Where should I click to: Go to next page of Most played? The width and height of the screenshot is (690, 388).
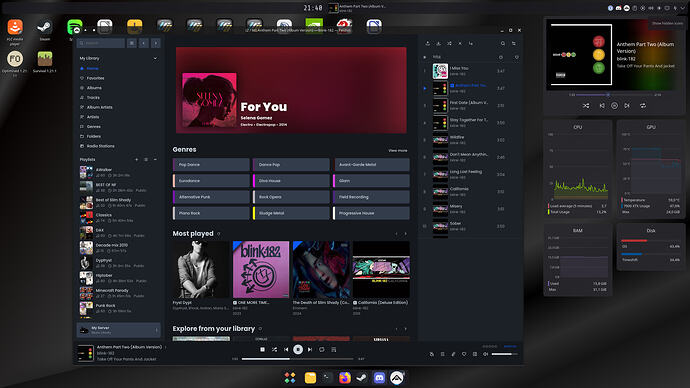(x=406, y=234)
